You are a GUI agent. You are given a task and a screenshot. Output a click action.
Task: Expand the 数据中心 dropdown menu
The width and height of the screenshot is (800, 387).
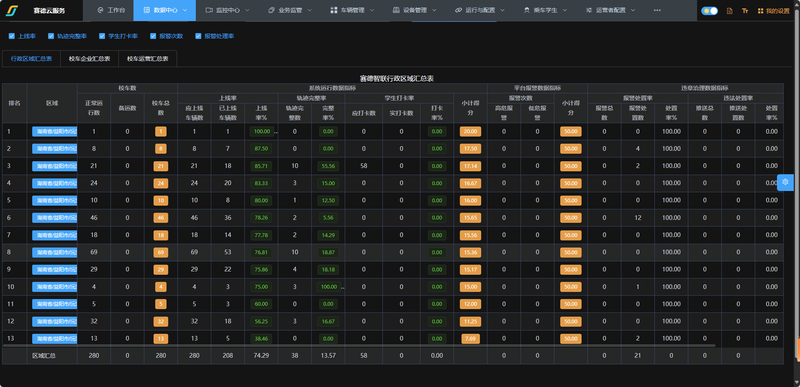[165, 10]
